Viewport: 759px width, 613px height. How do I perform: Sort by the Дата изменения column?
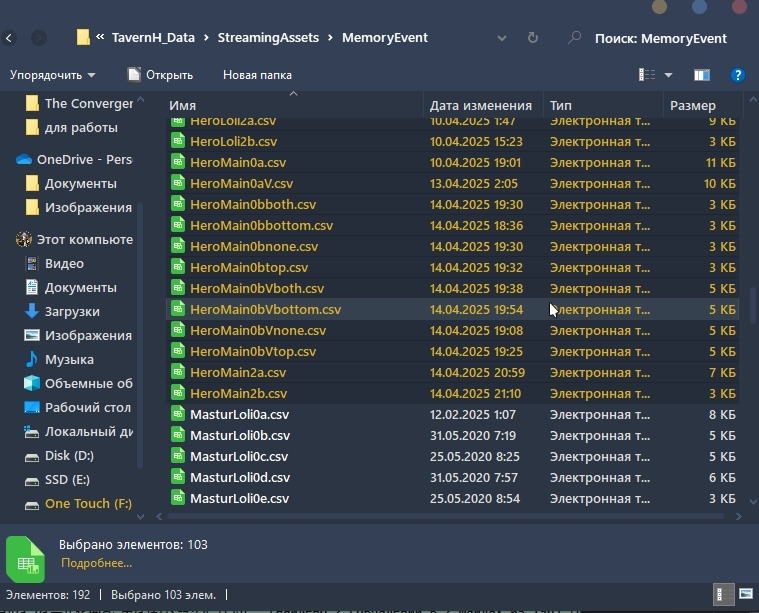(x=483, y=105)
